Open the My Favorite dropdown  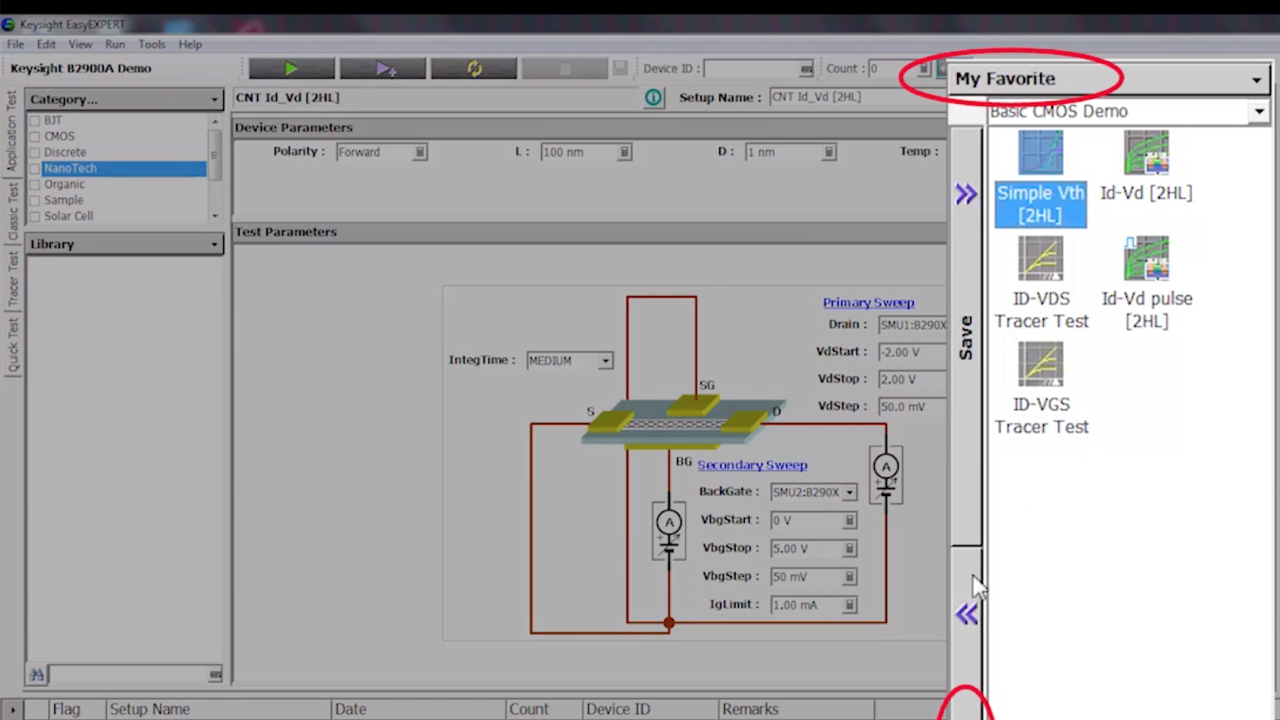[1256, 78]
